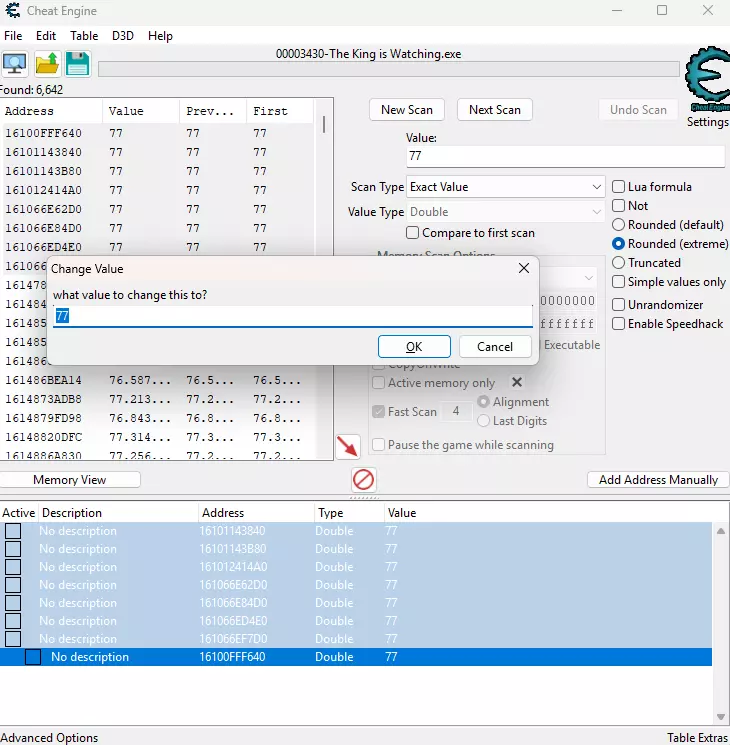The height and width of the screenshot is (745, 730).
Task: Click the Settings label
Action: [x=708, y=122]
